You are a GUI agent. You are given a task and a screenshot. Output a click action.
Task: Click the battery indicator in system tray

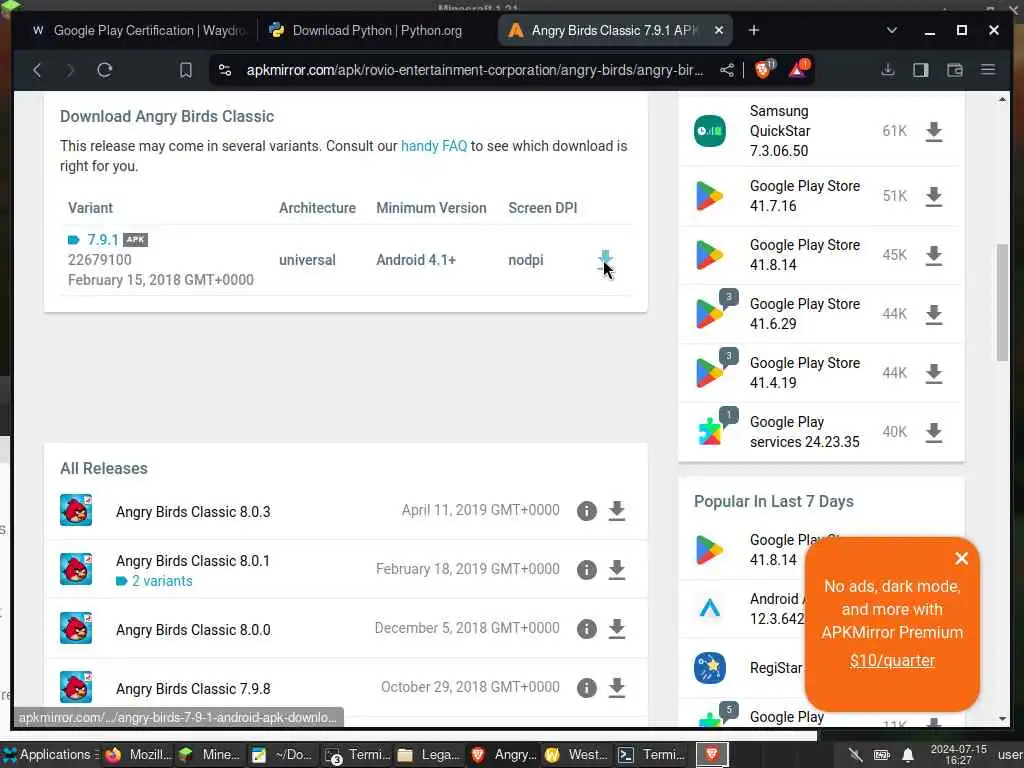point(882,756)
